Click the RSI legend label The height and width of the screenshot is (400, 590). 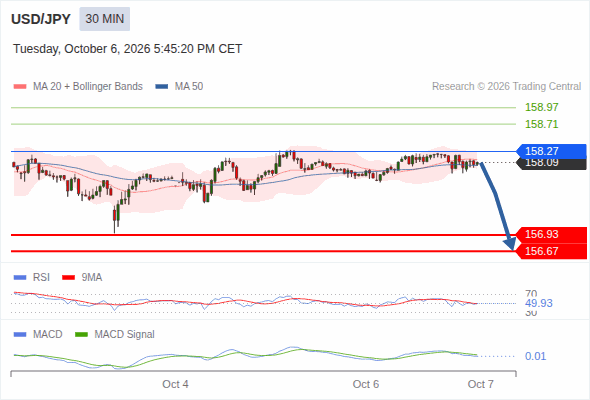pos(41,278)
